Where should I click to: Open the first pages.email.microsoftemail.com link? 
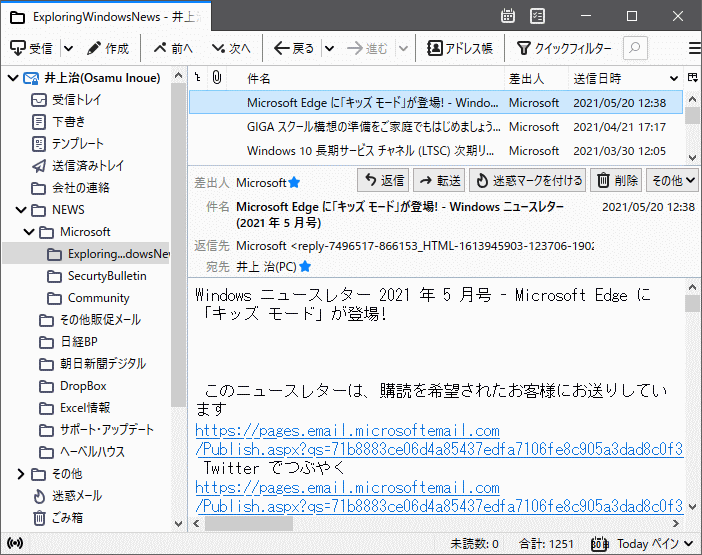(x=439, y=440)
